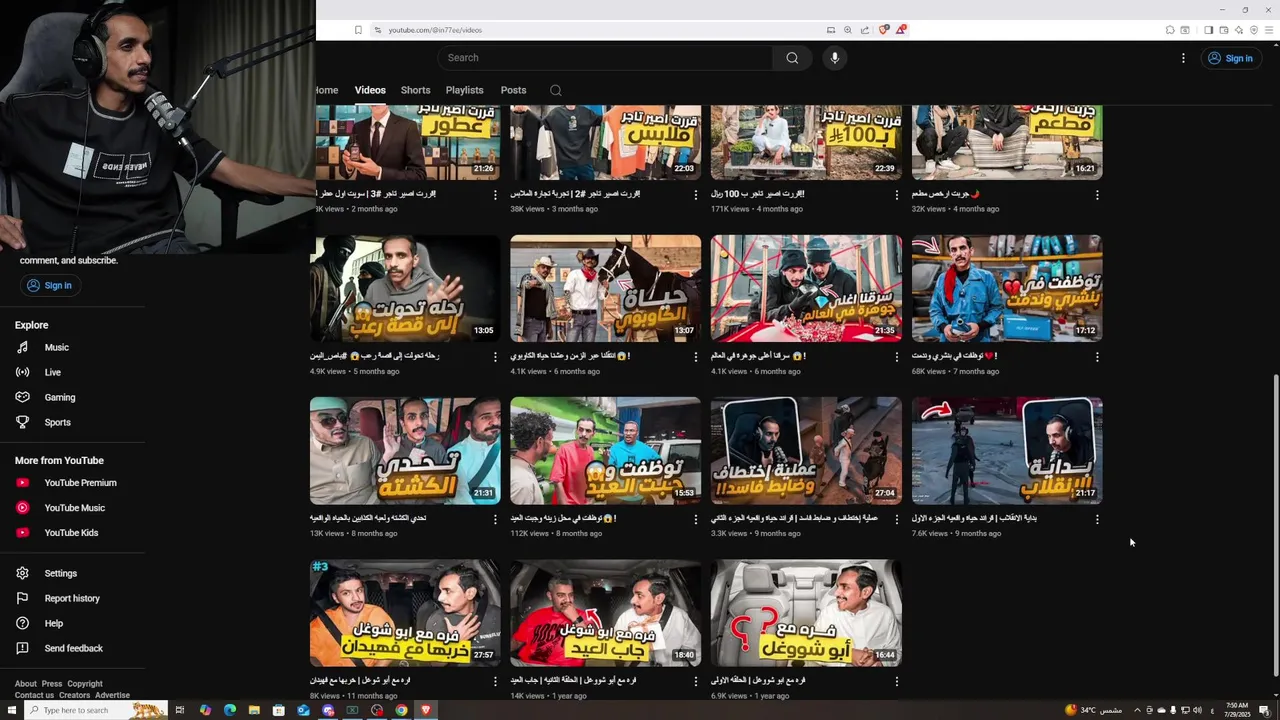Open the browser hamburger menu

point(1269,30)
